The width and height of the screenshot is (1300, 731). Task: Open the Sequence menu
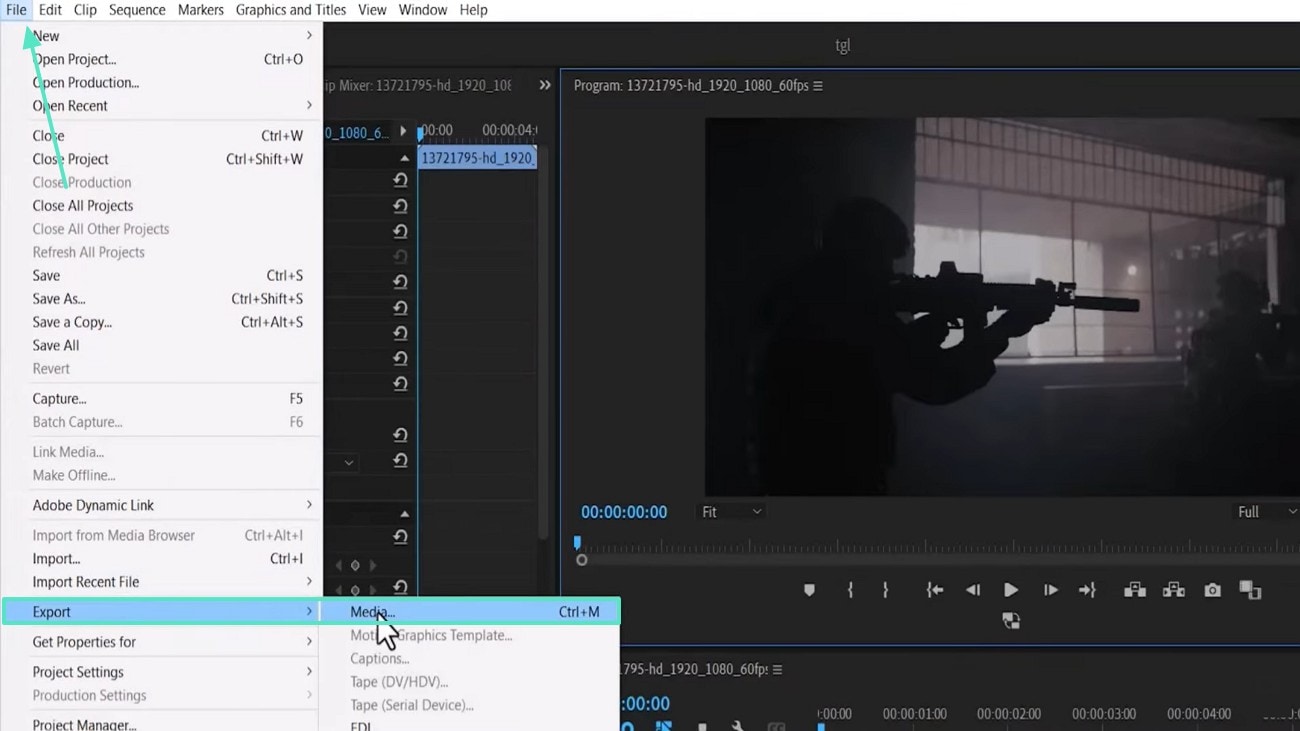(137, 9)
